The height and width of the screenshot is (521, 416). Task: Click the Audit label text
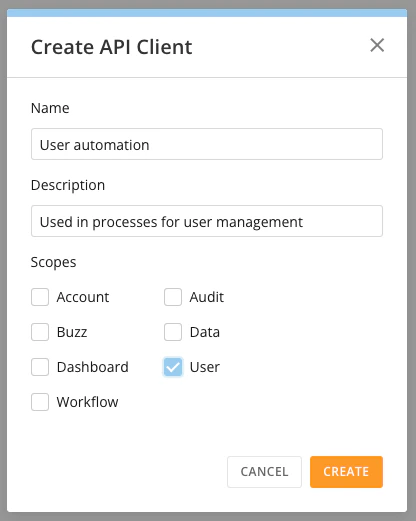pos(207,297)
